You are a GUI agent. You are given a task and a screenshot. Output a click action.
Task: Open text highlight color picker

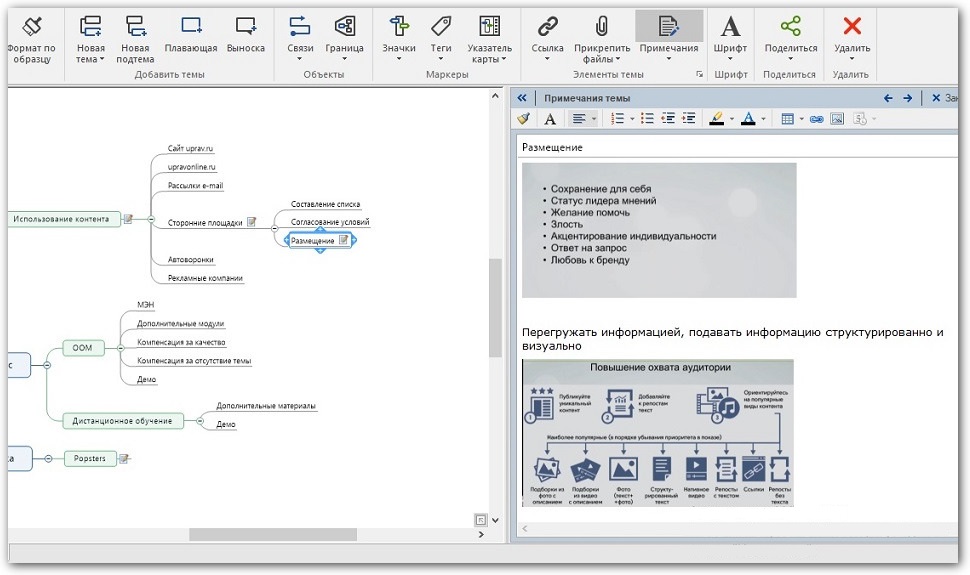point(732,119)
